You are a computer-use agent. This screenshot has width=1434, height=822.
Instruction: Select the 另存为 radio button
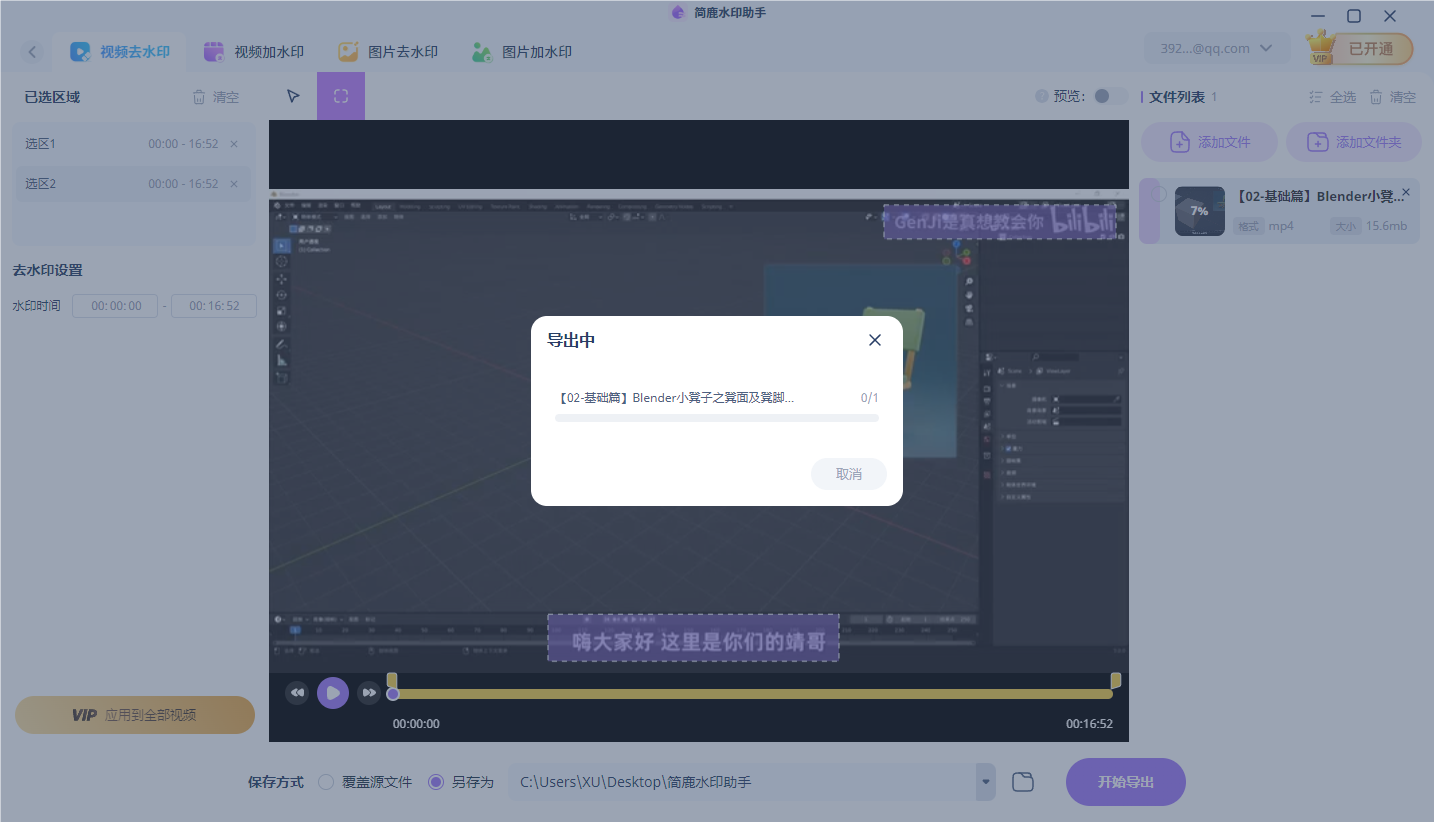pyautogui.click(x=436, y=782)
